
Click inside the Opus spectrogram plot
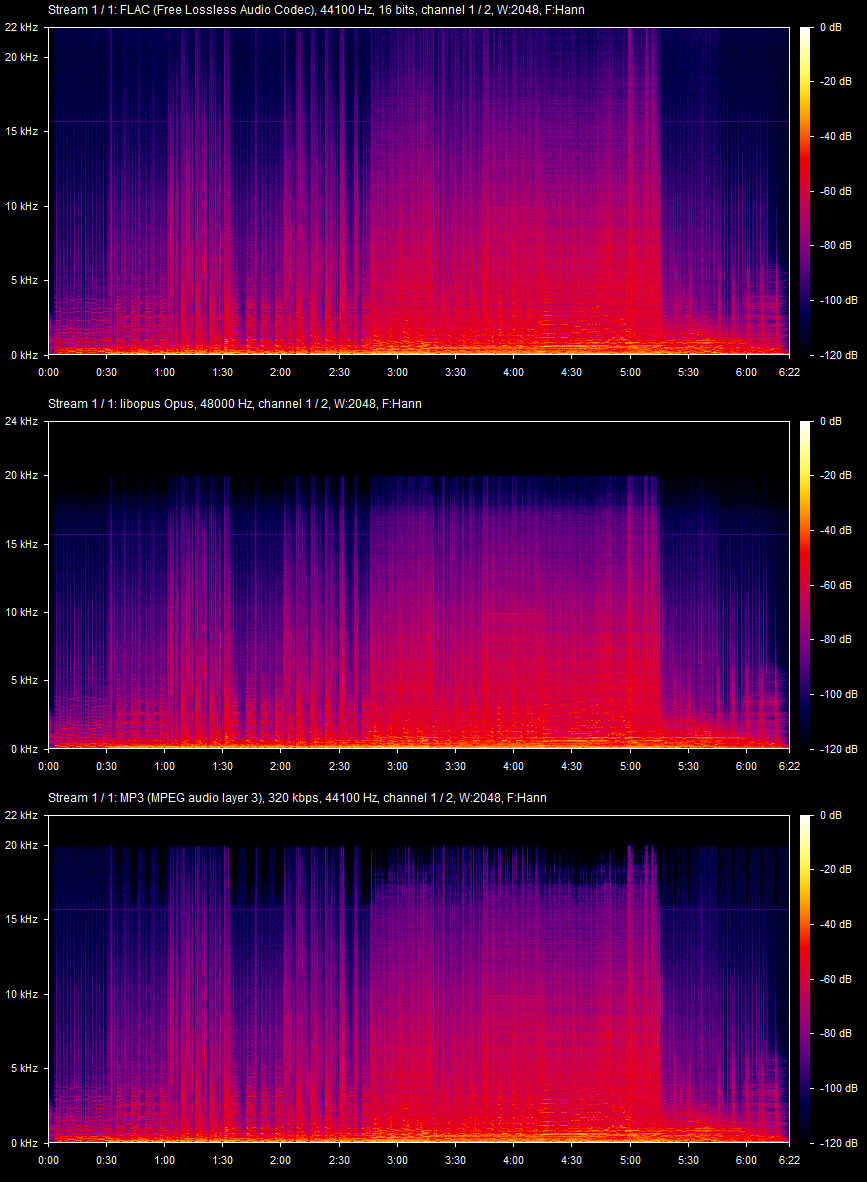[x=418, y=585]
